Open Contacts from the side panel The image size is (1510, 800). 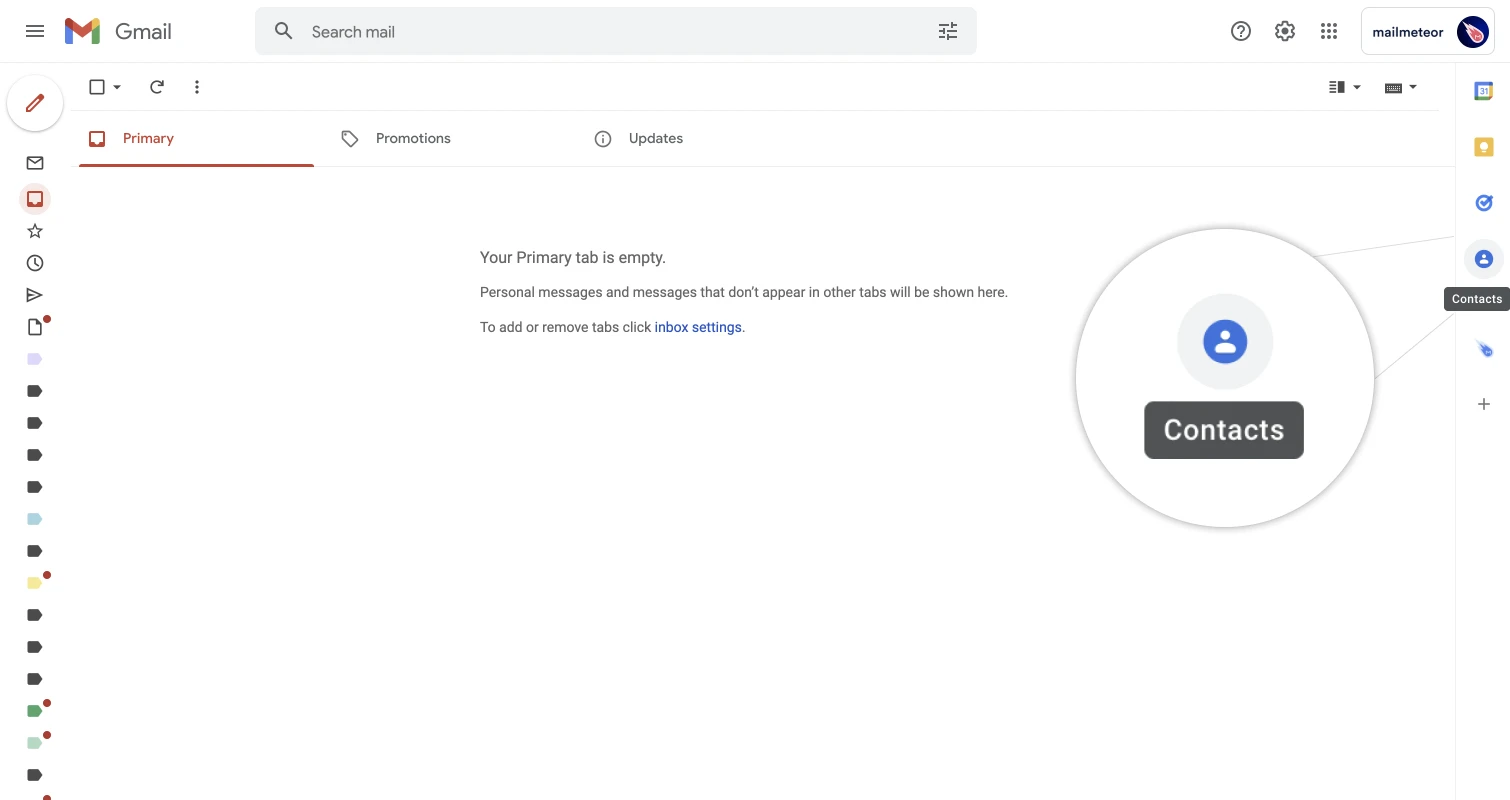(1484, 258)
